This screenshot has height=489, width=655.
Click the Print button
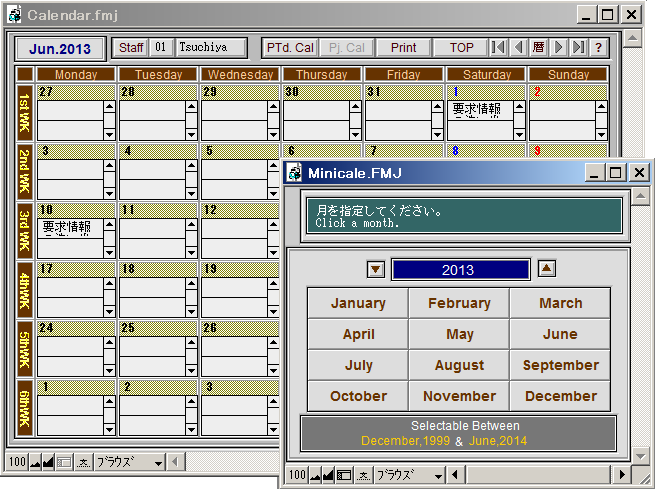pos(403,47)
